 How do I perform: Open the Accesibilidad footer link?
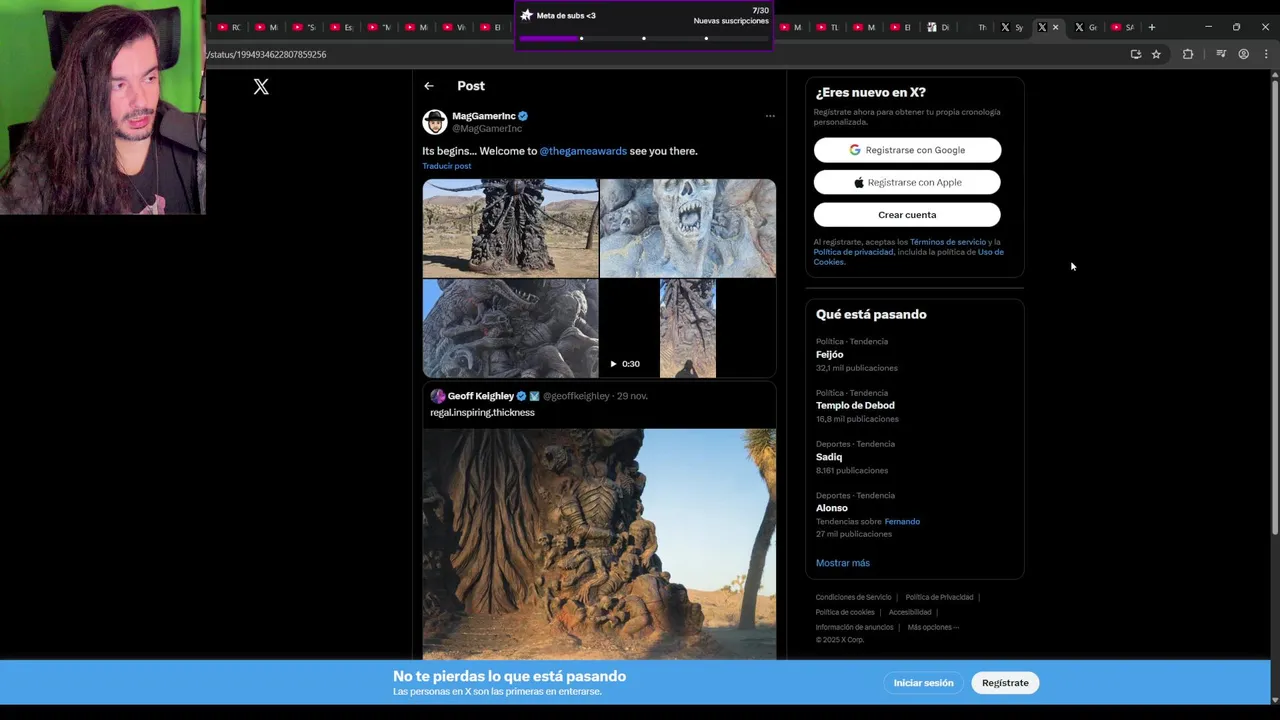pyautogui.click(x=910, y=612)
